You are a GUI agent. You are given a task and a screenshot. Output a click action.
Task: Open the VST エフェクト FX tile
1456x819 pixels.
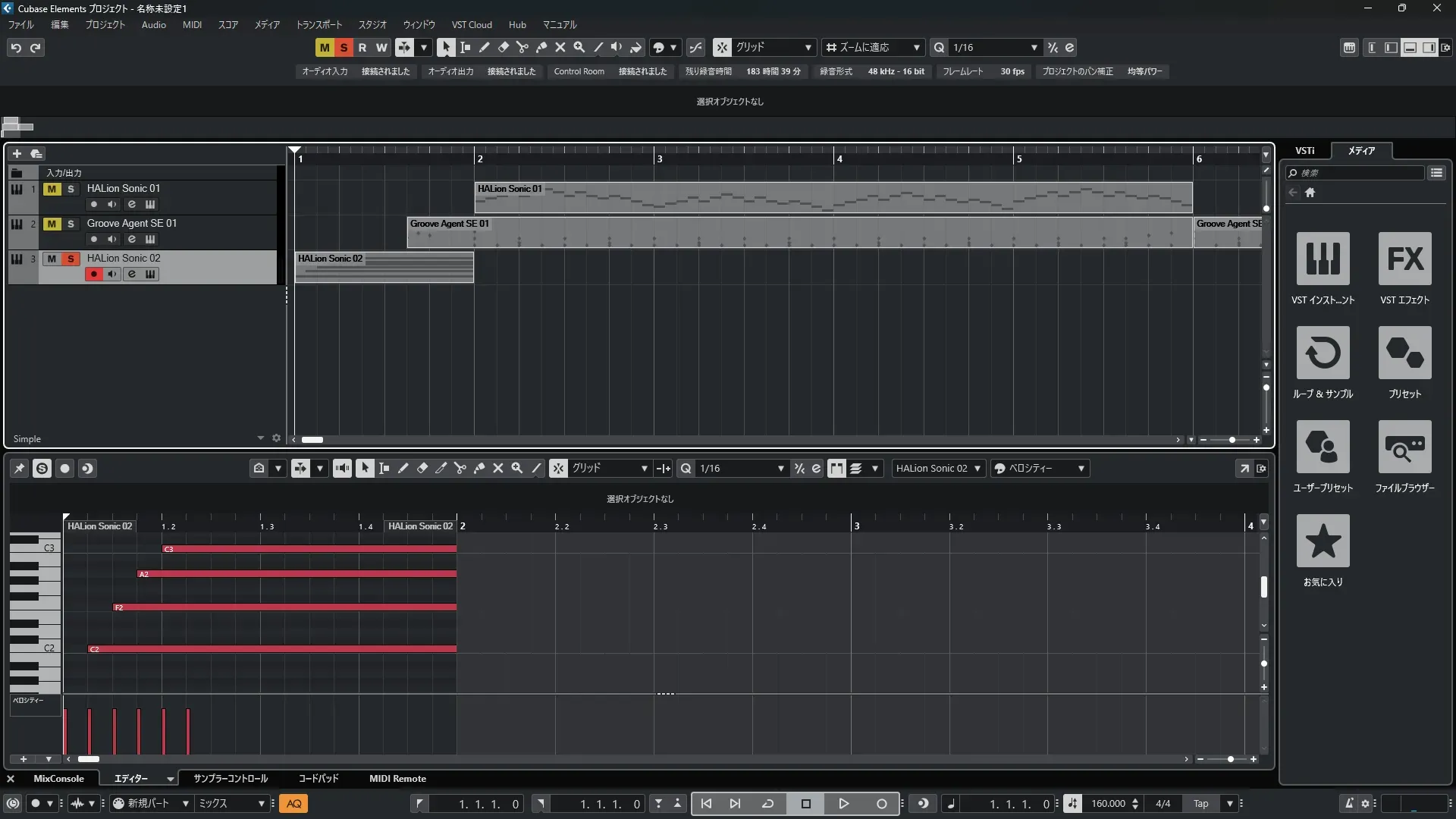tap(1404, 259)
